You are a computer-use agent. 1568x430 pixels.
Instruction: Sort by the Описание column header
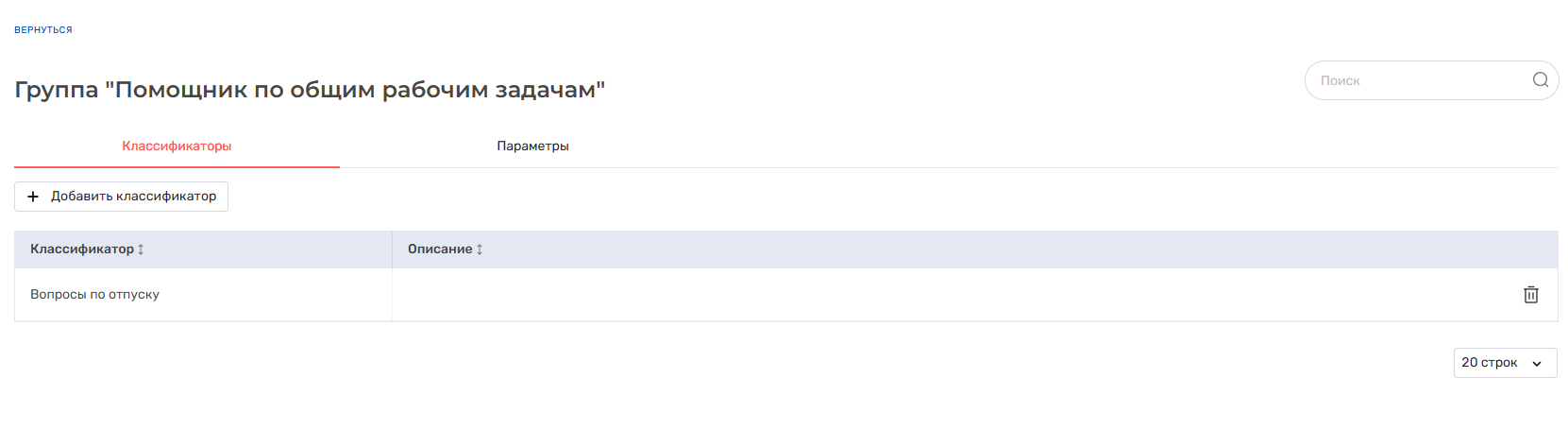(x=440, y=249)
